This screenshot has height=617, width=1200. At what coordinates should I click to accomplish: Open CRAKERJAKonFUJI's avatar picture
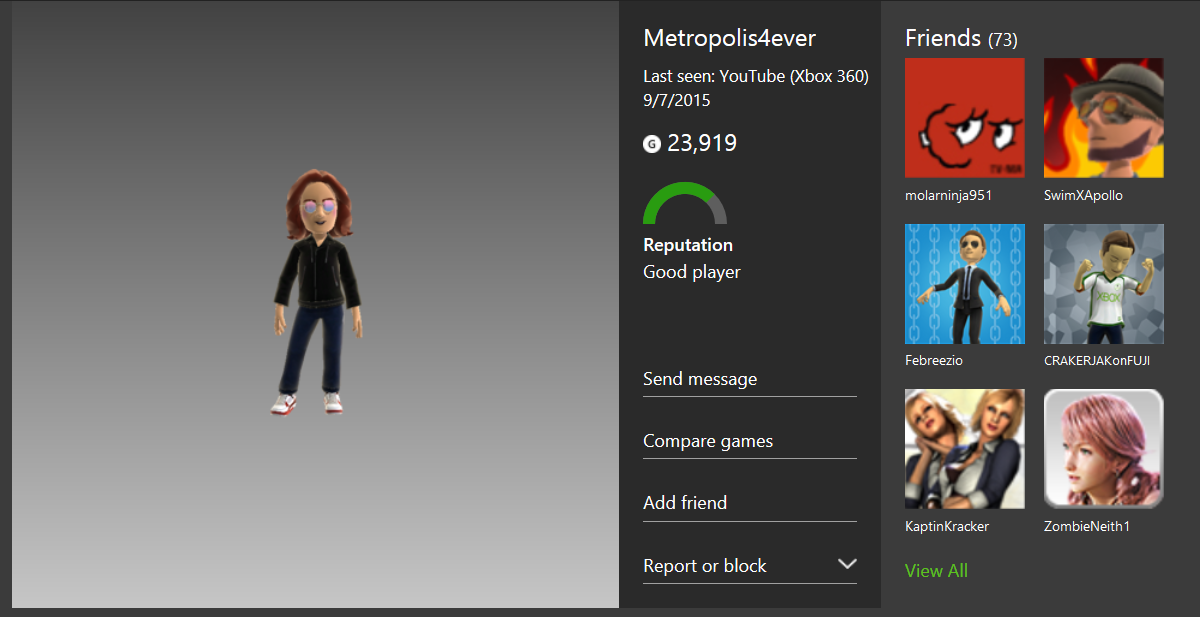click(x=1104, y=284)
